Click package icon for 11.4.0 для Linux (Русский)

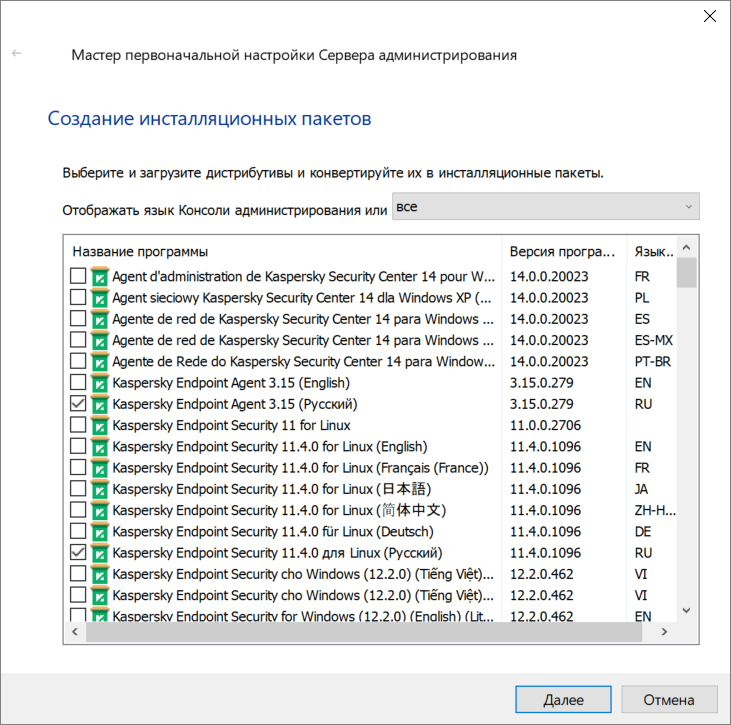tap(100, 553)
